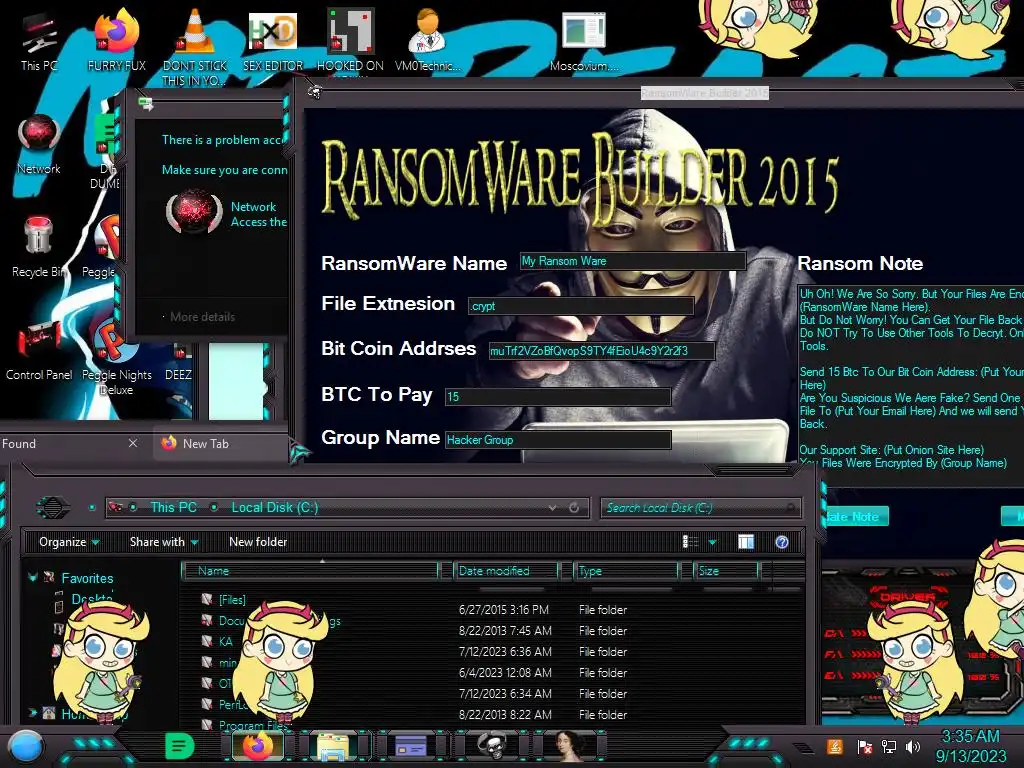Open the Network desktop icon

pos(39,144)
